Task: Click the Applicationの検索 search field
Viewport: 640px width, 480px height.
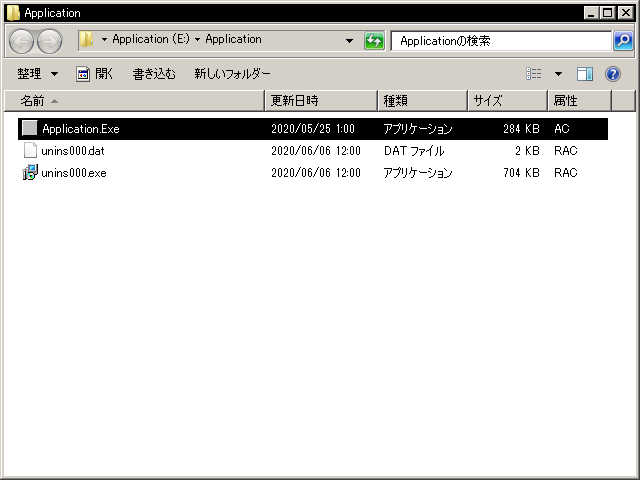Action: [x=500, y=41]
